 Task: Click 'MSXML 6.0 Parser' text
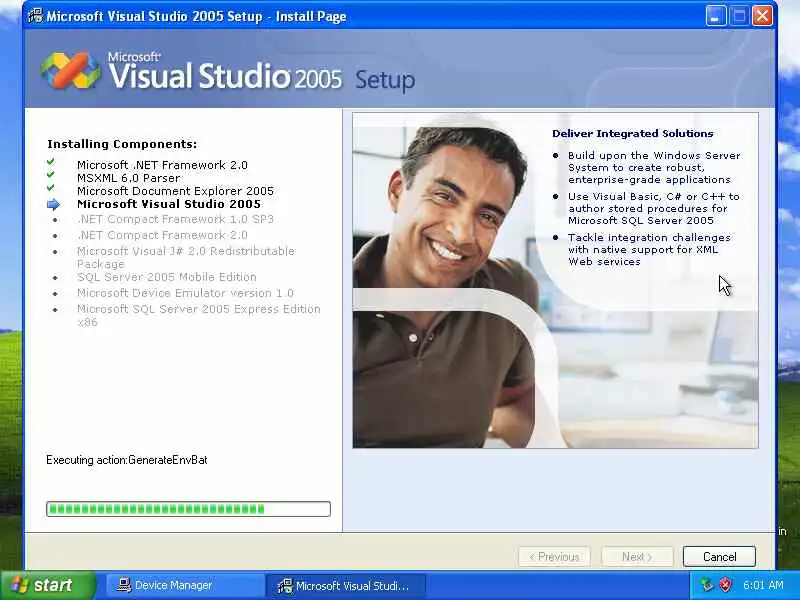point(129,178)
